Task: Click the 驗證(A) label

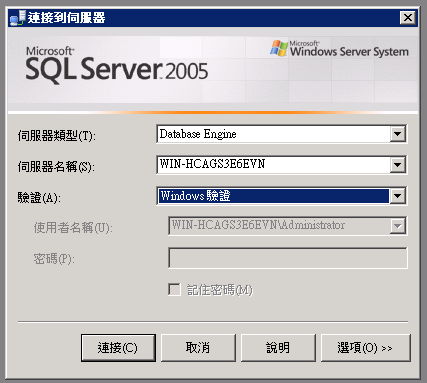Action: click(x=39, y=198)
